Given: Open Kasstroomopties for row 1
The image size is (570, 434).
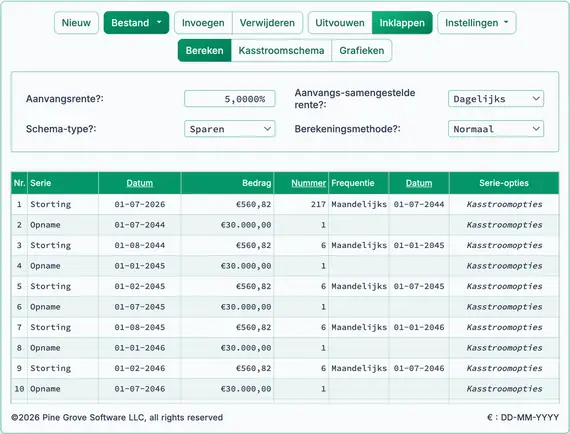Looking at the screenshot, I should (x=504, y=204).
